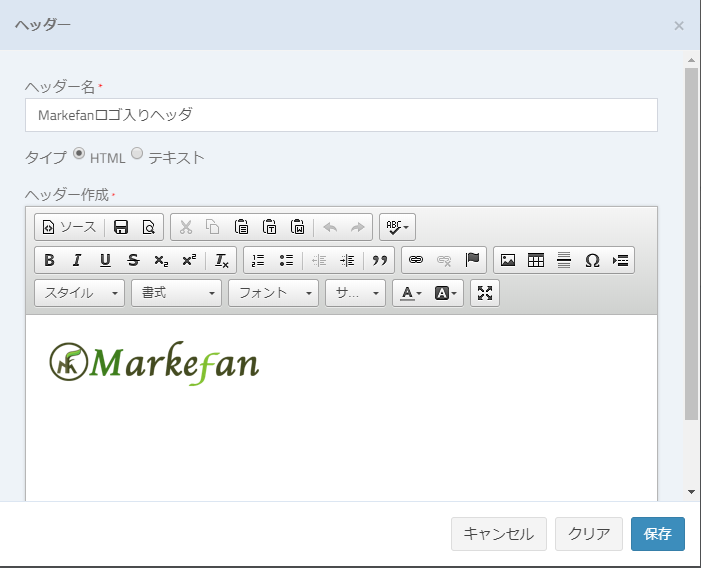Click the Increase Indent icon

click(x=347, y=260)
